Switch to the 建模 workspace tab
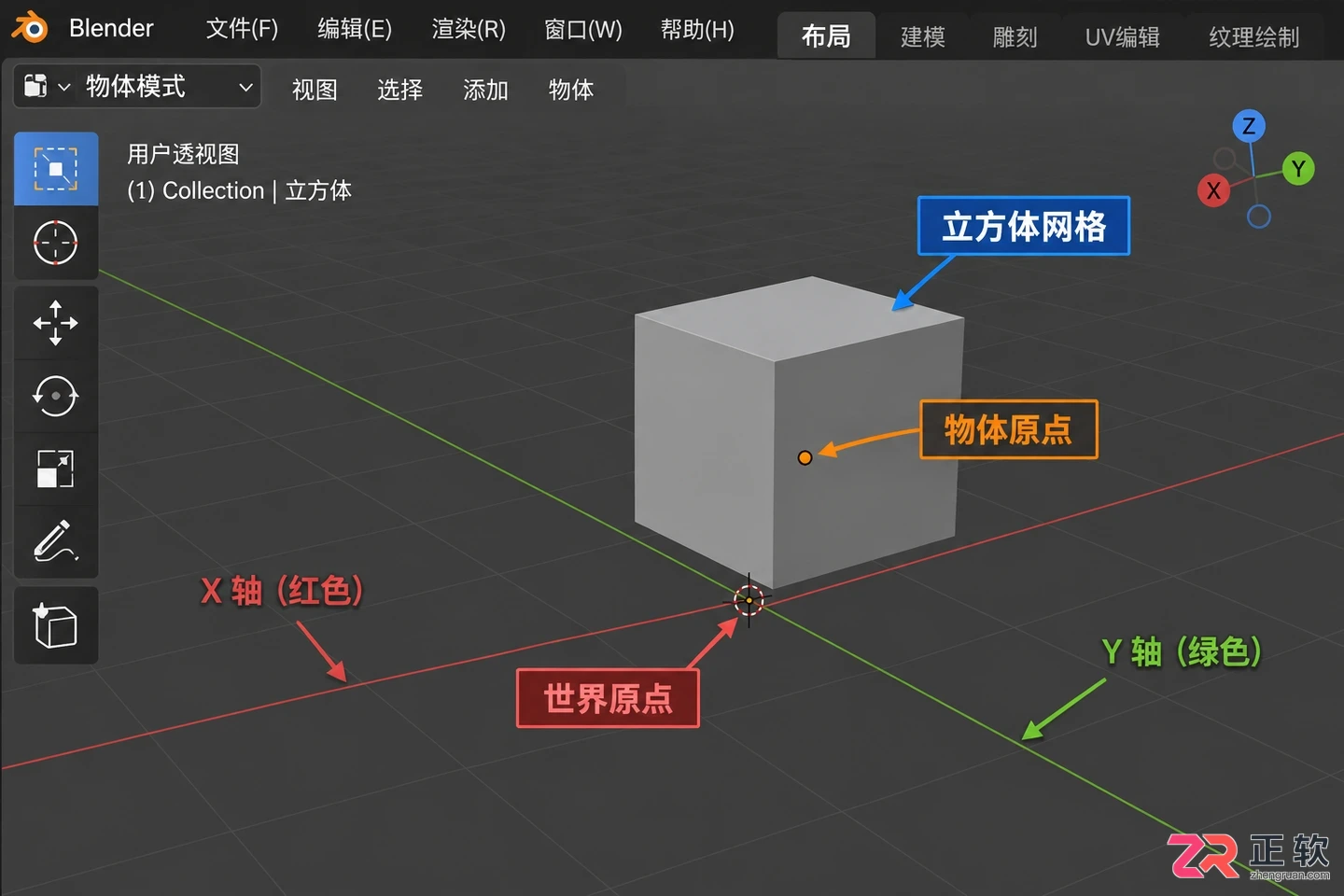 tap(923, 36)
